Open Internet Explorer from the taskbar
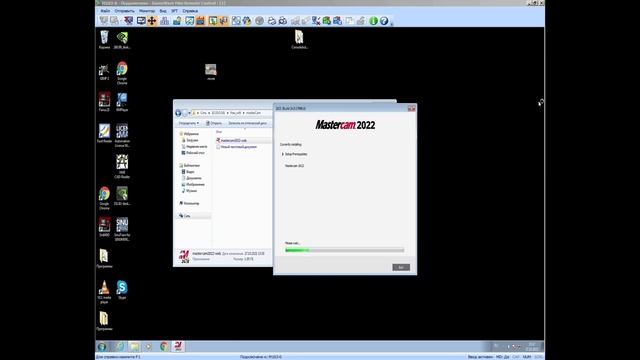The height and width of the screenshot is (360, 640). 119,347
